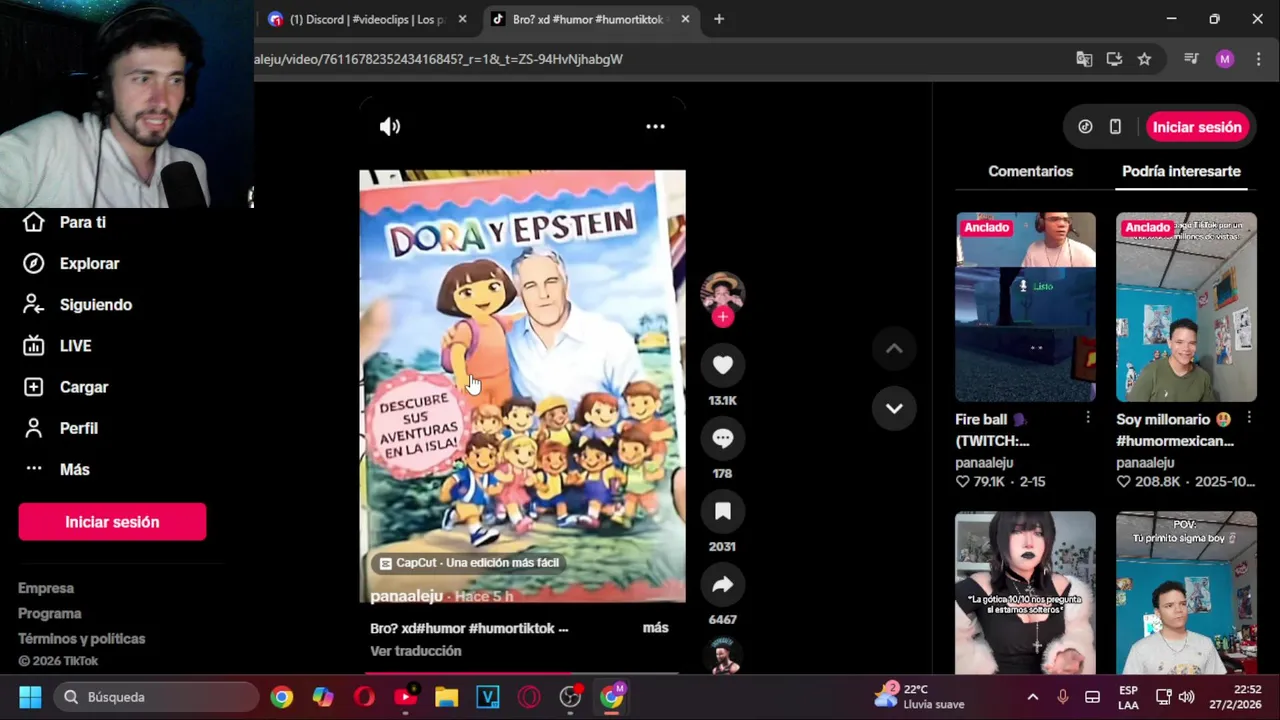1280x720 pixels.
Task: Like the video with the heart icon
Action: pos(722,365)
